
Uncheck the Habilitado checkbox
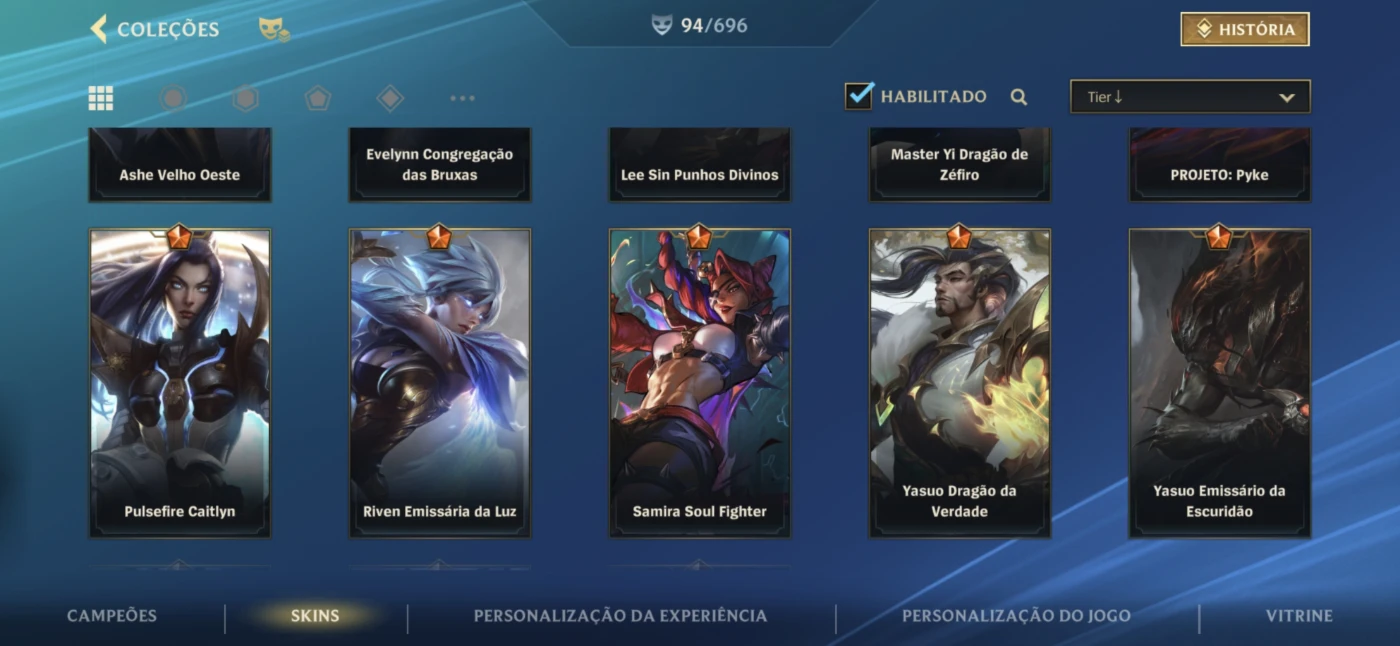(x=859, y=95)
